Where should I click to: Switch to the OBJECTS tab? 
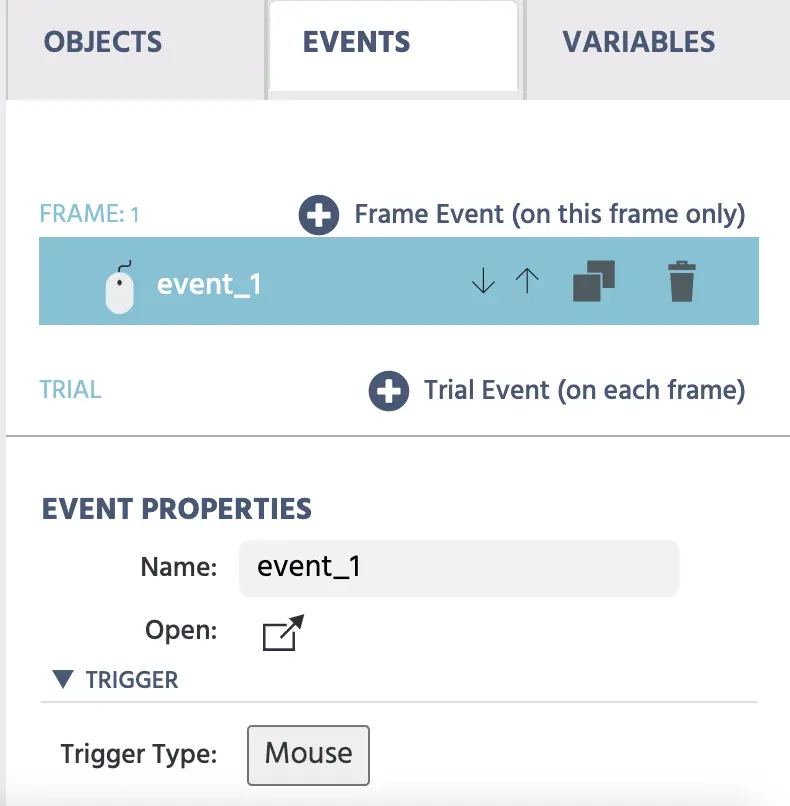(103, 42)
